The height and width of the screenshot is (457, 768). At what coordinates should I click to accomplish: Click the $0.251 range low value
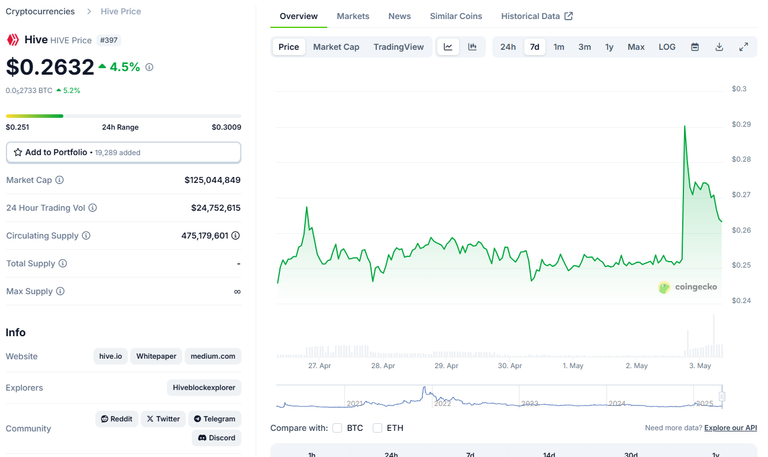[x=18, y=127]
